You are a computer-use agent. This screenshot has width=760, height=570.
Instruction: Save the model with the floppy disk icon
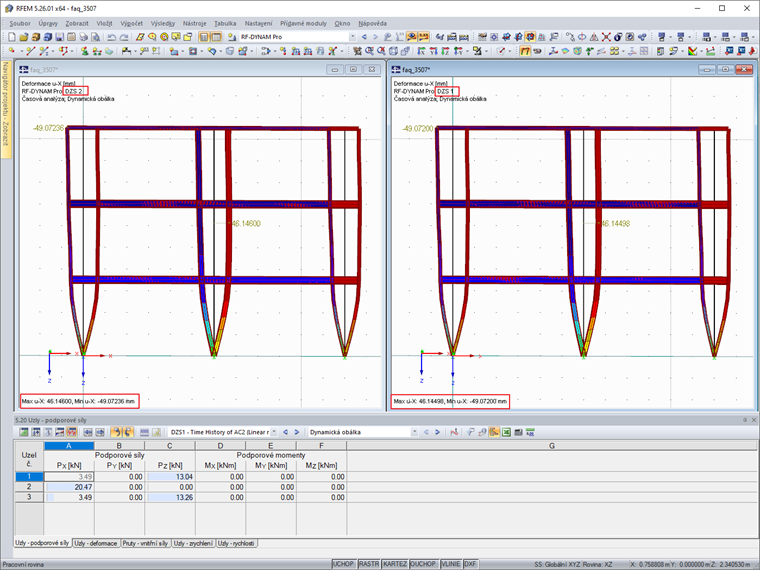(x=59, y=37)
